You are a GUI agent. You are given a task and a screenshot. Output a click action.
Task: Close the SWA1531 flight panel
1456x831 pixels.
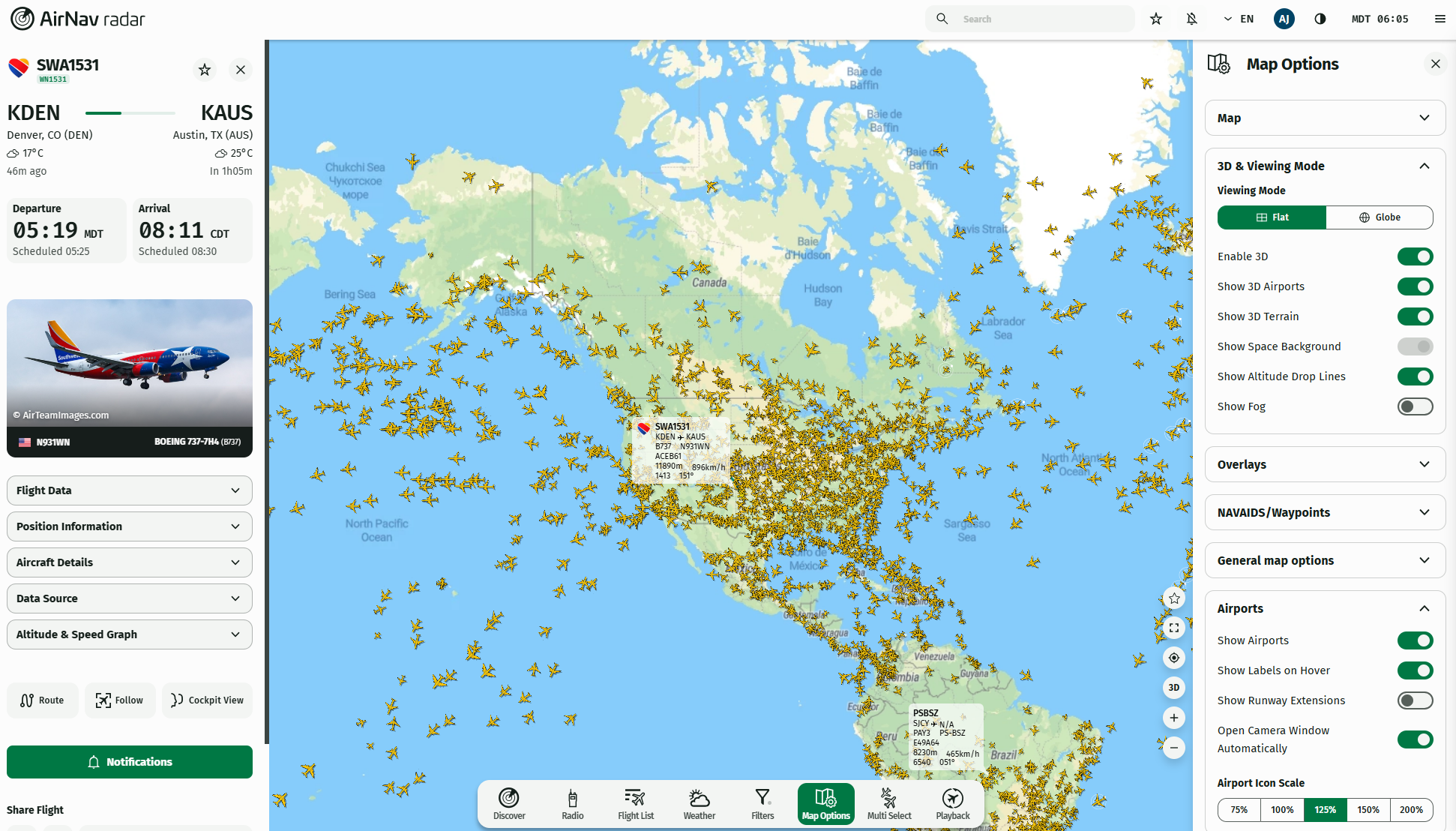241,70
